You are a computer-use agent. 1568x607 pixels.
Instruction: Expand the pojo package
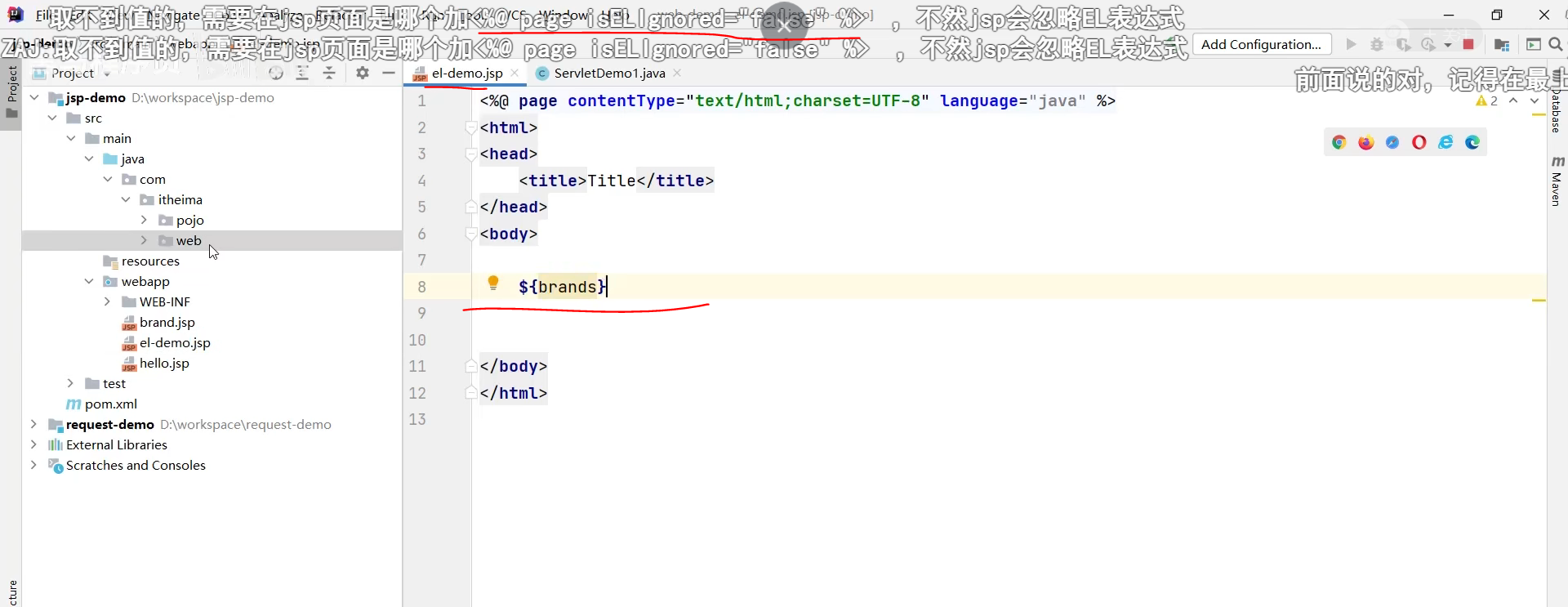[144, 220]
